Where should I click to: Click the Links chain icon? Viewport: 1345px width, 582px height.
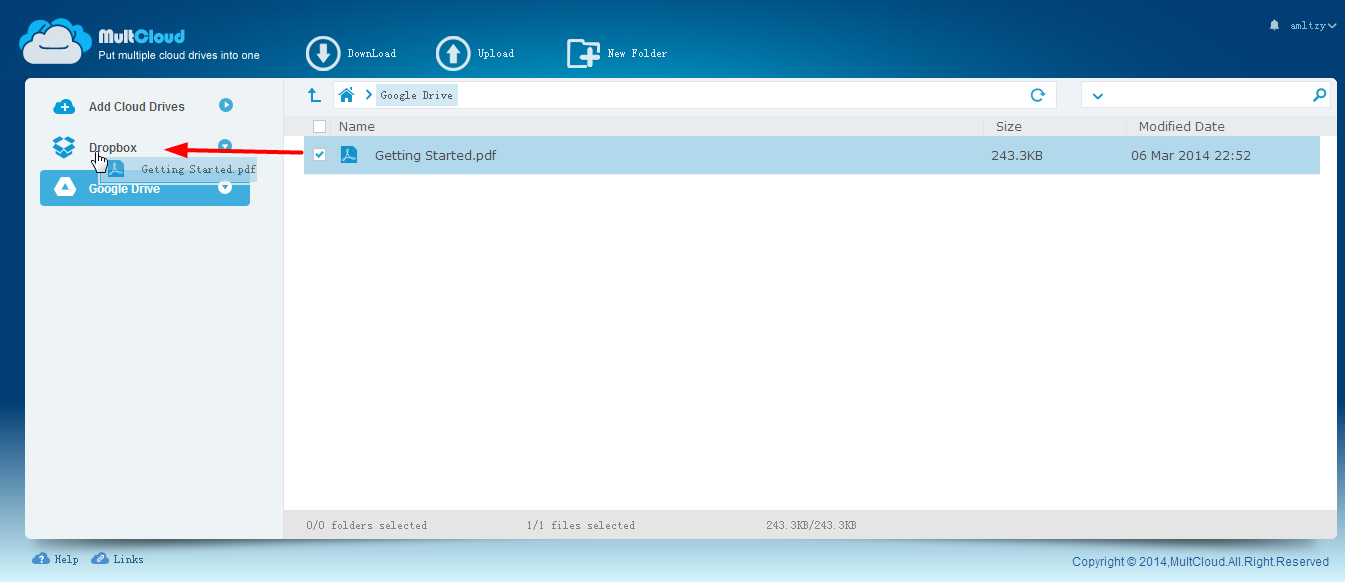pyautogui.click(x=100, y=559)
